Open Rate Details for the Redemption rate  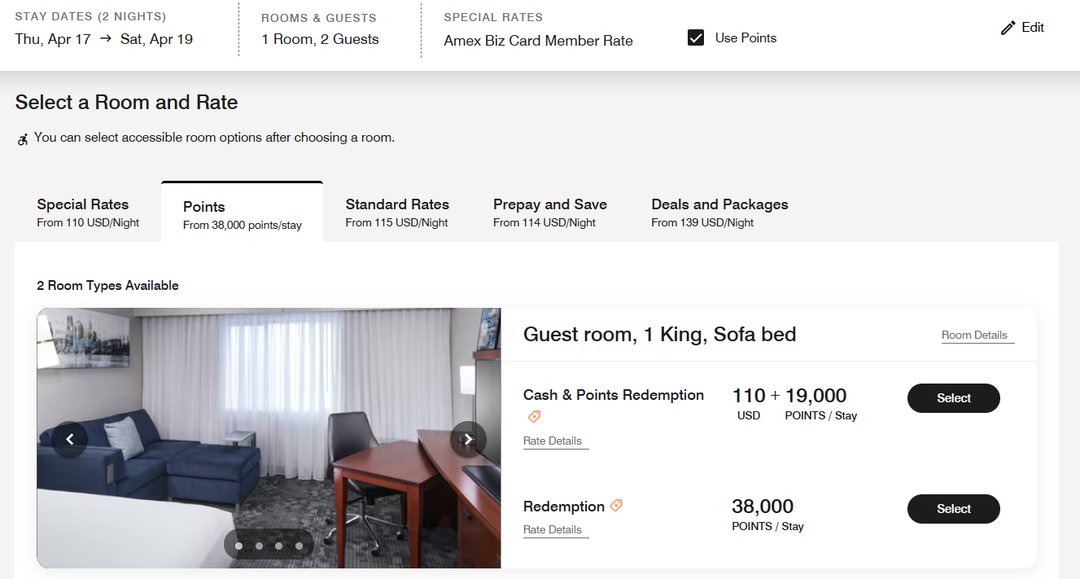(554, 529)
